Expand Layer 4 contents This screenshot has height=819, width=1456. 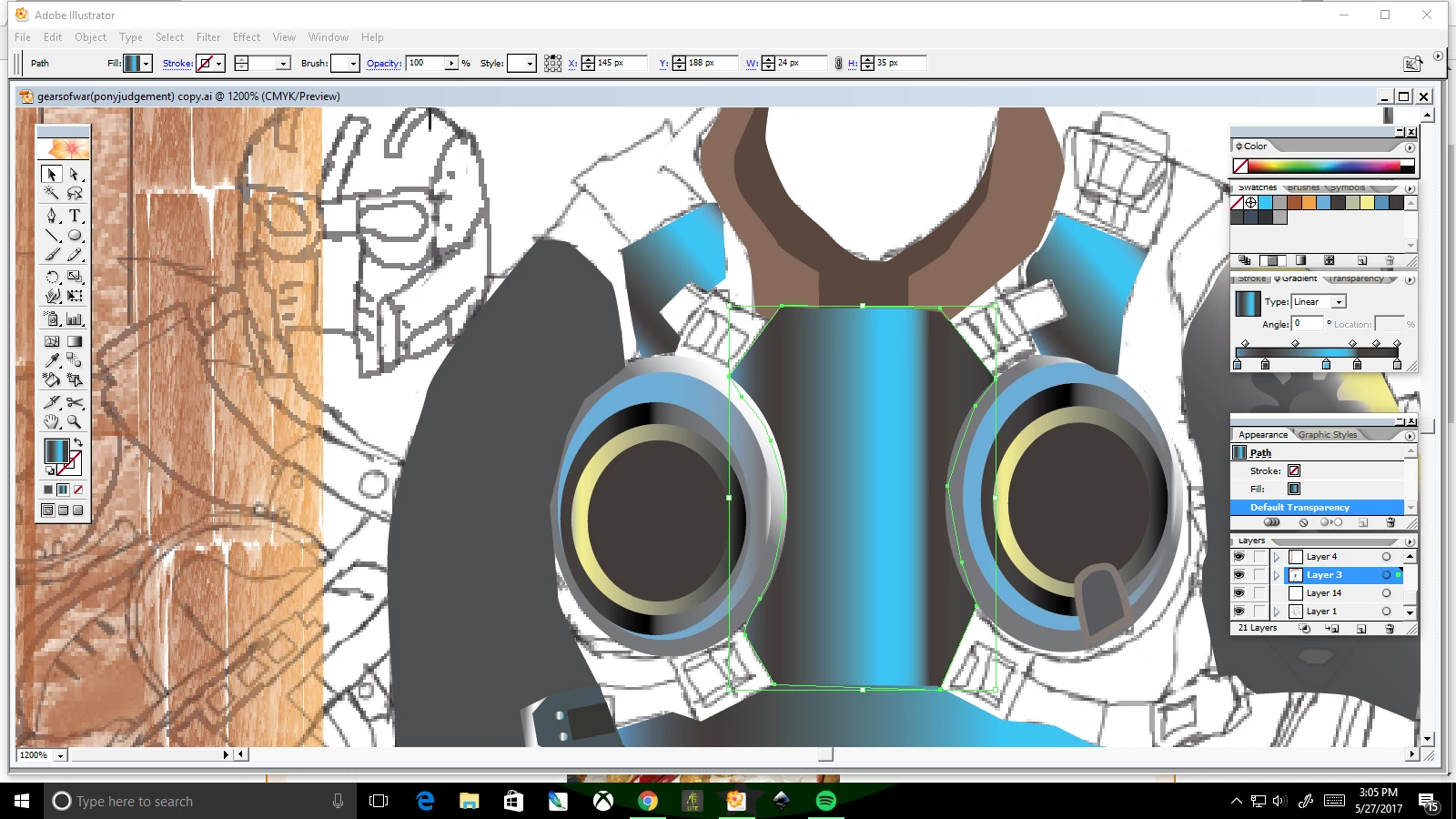pyautogui.click(x=1277, y=557)
